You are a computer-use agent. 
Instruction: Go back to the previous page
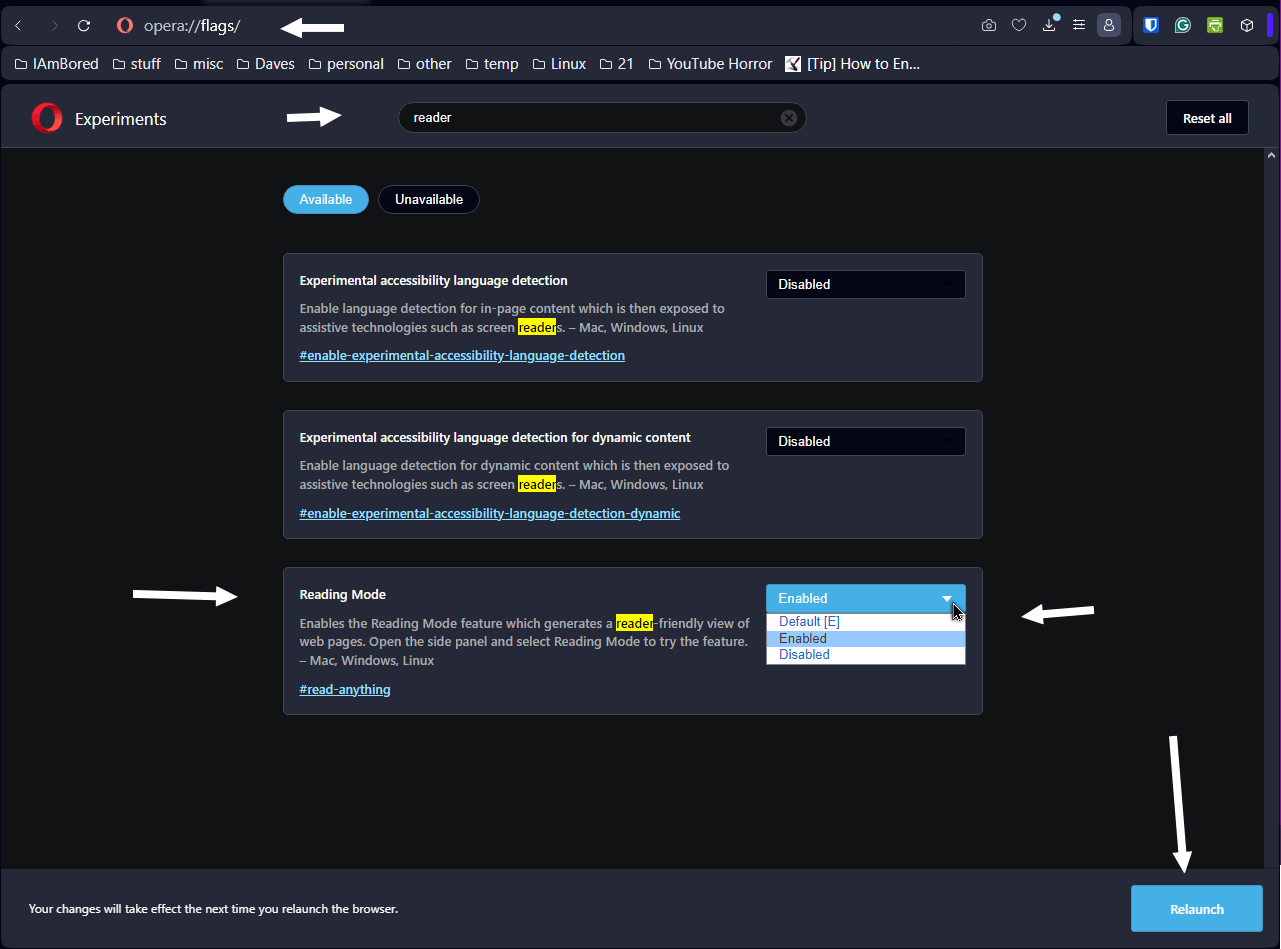(x=18, y=25)
